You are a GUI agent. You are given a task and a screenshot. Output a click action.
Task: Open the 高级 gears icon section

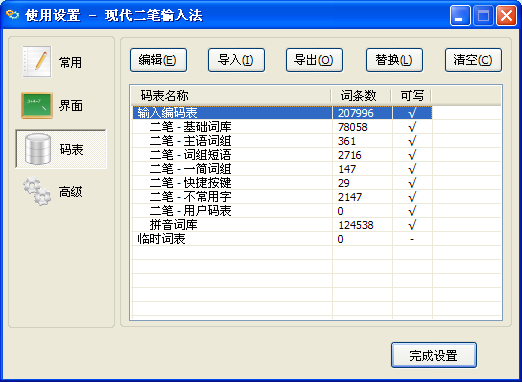tap(37, 191)
